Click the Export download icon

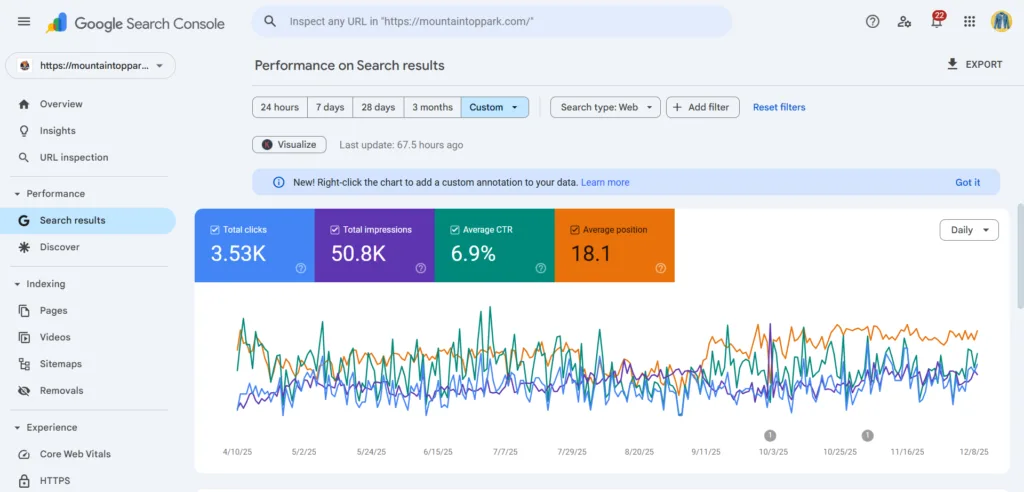pos(952,64)
